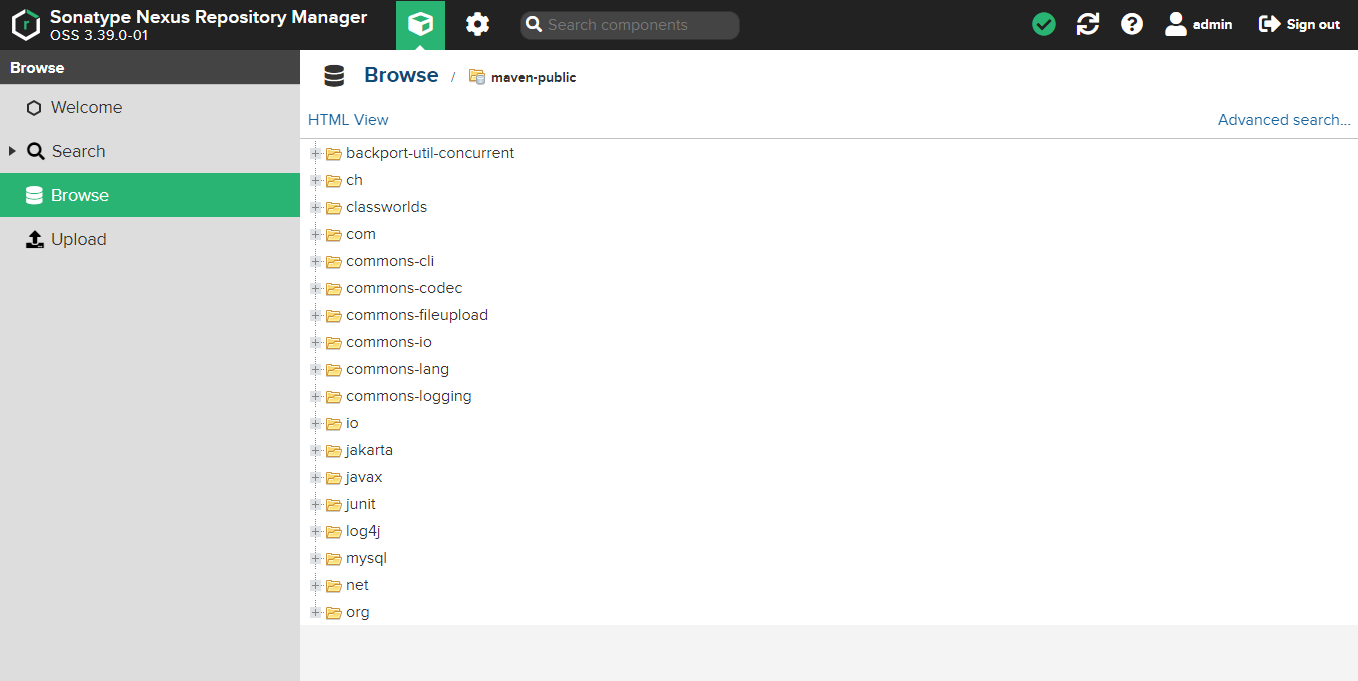Image resolution: width=1358 pixels, height=681 pixels.
Task: Click the Upload icon in sidebar
Action: [35, 239]
